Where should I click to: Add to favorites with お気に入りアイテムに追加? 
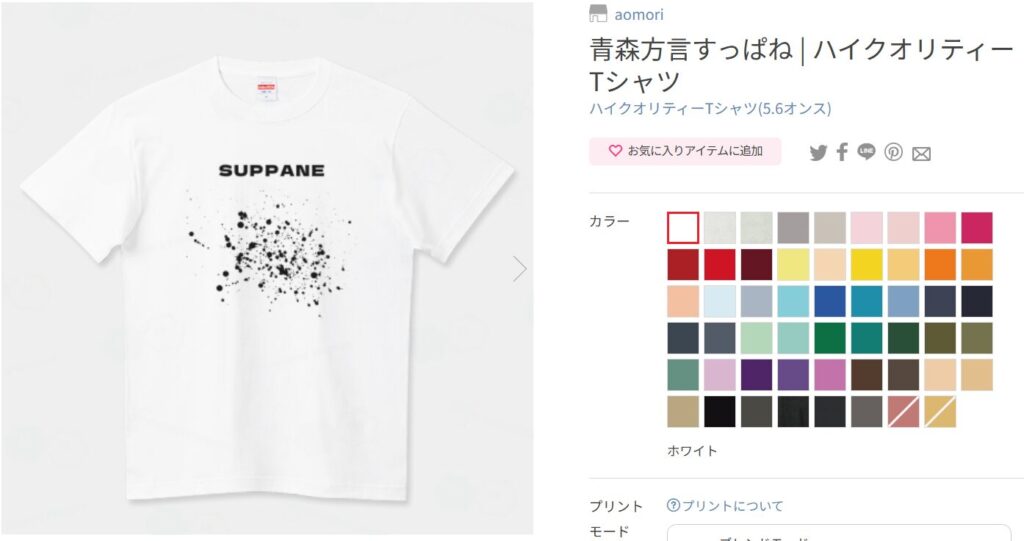tap(685, 151)
